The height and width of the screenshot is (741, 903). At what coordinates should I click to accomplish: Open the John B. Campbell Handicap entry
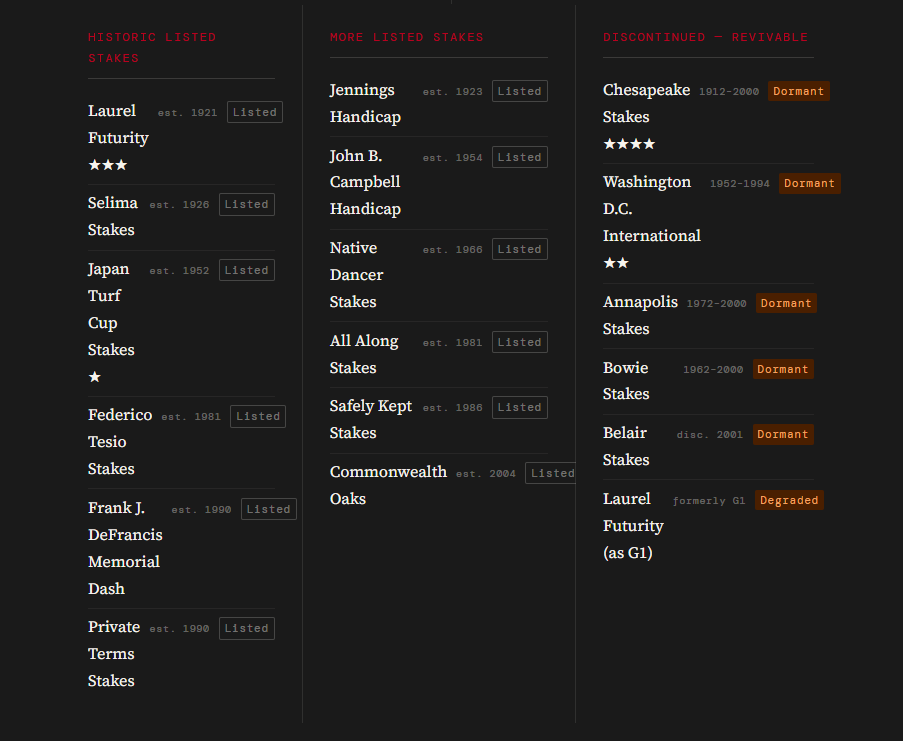tap(365, 183)
